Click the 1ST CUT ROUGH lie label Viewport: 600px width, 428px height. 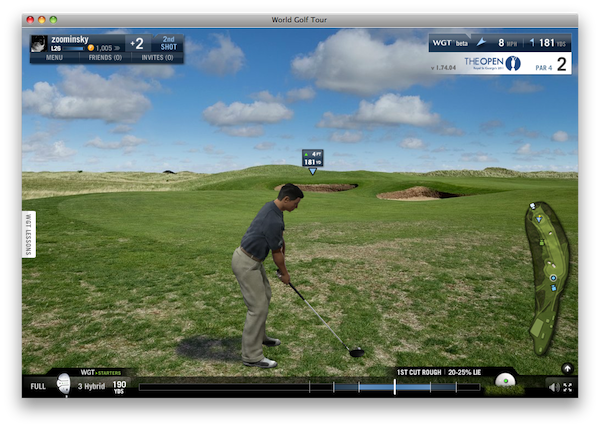(x=419, y=372)
